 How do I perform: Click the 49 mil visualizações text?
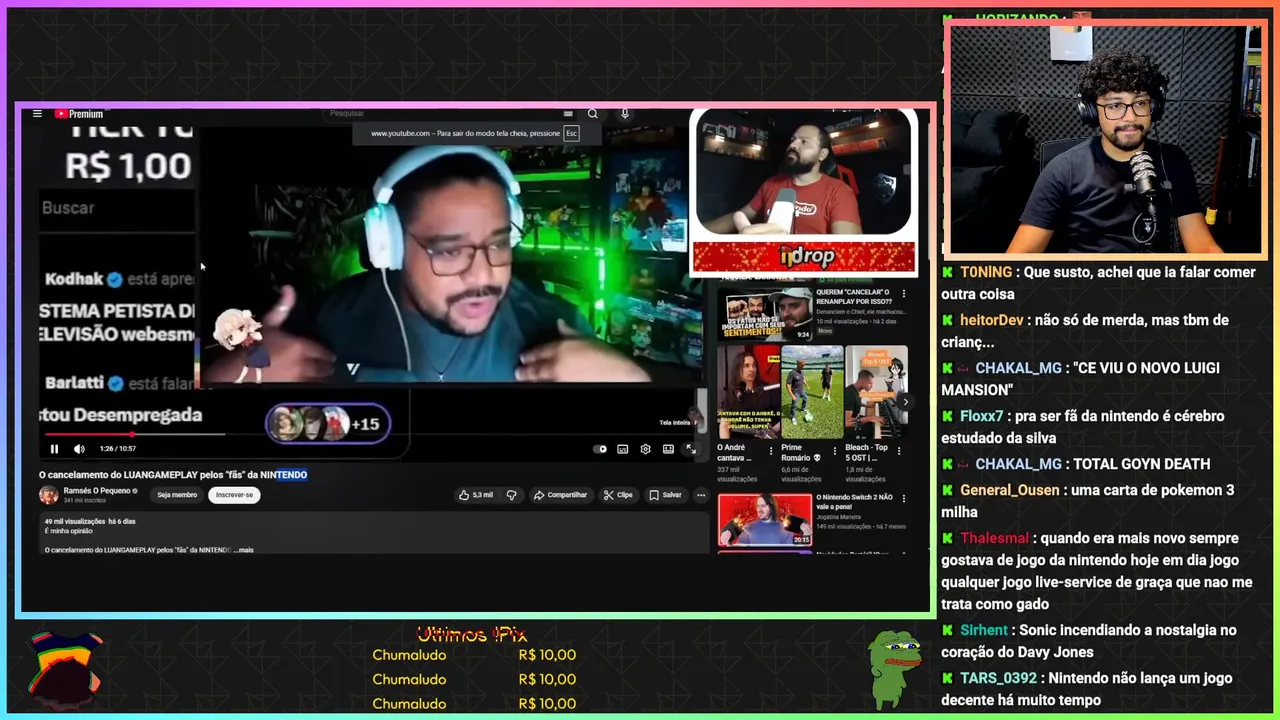pyautogui.click(x=75, y=522)
